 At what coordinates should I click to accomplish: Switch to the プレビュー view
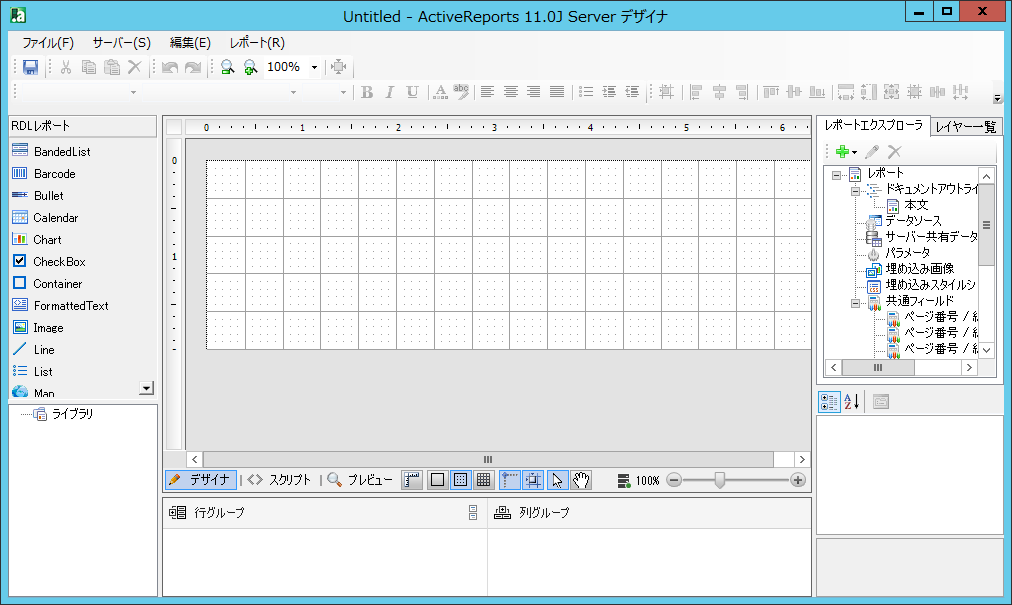coord(361,480)
